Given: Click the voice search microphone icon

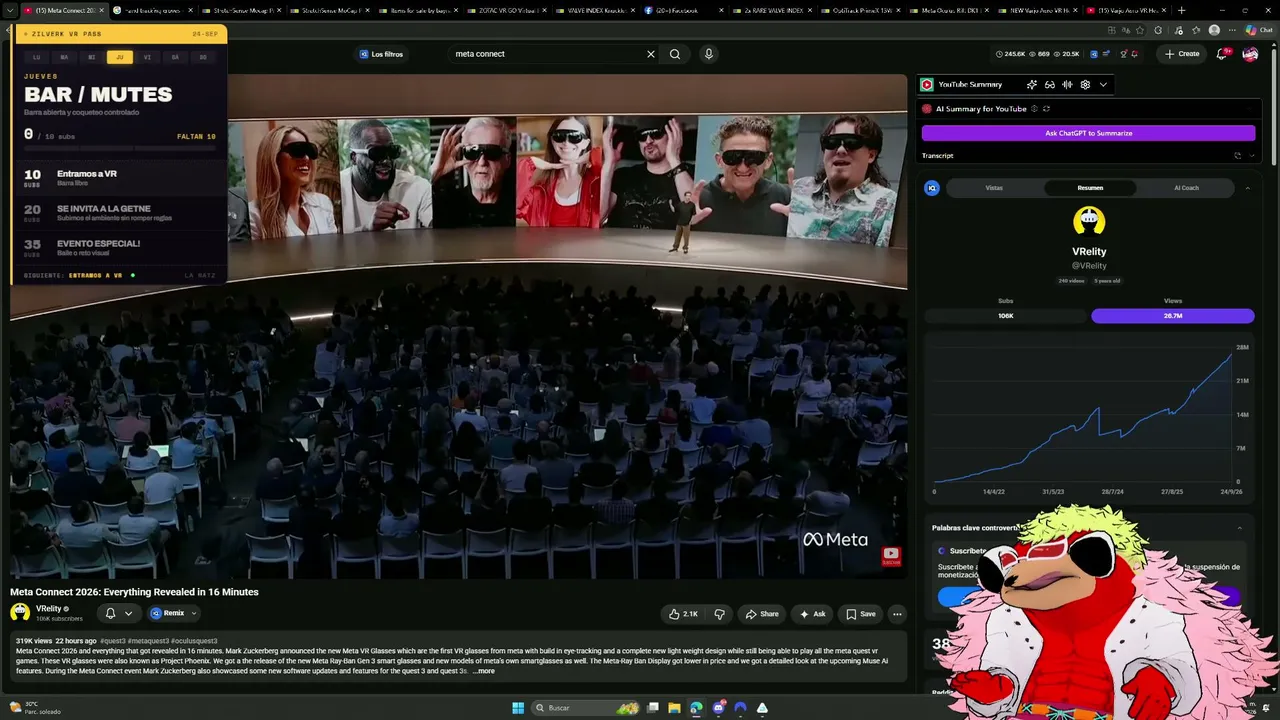Looking at the screenshot, I should click(x=709, y=54).
